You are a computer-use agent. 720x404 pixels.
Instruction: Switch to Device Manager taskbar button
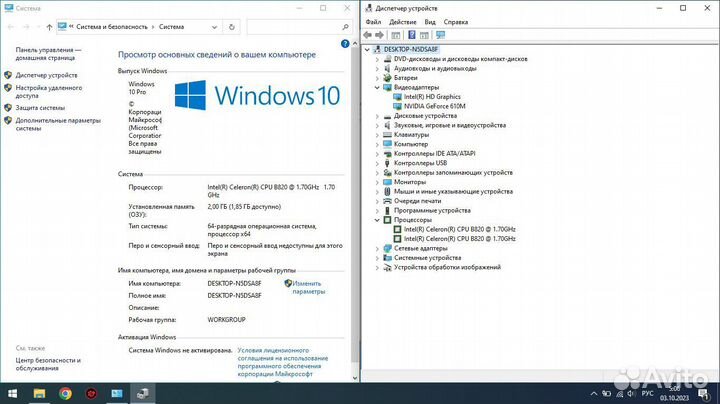[143, 393]
